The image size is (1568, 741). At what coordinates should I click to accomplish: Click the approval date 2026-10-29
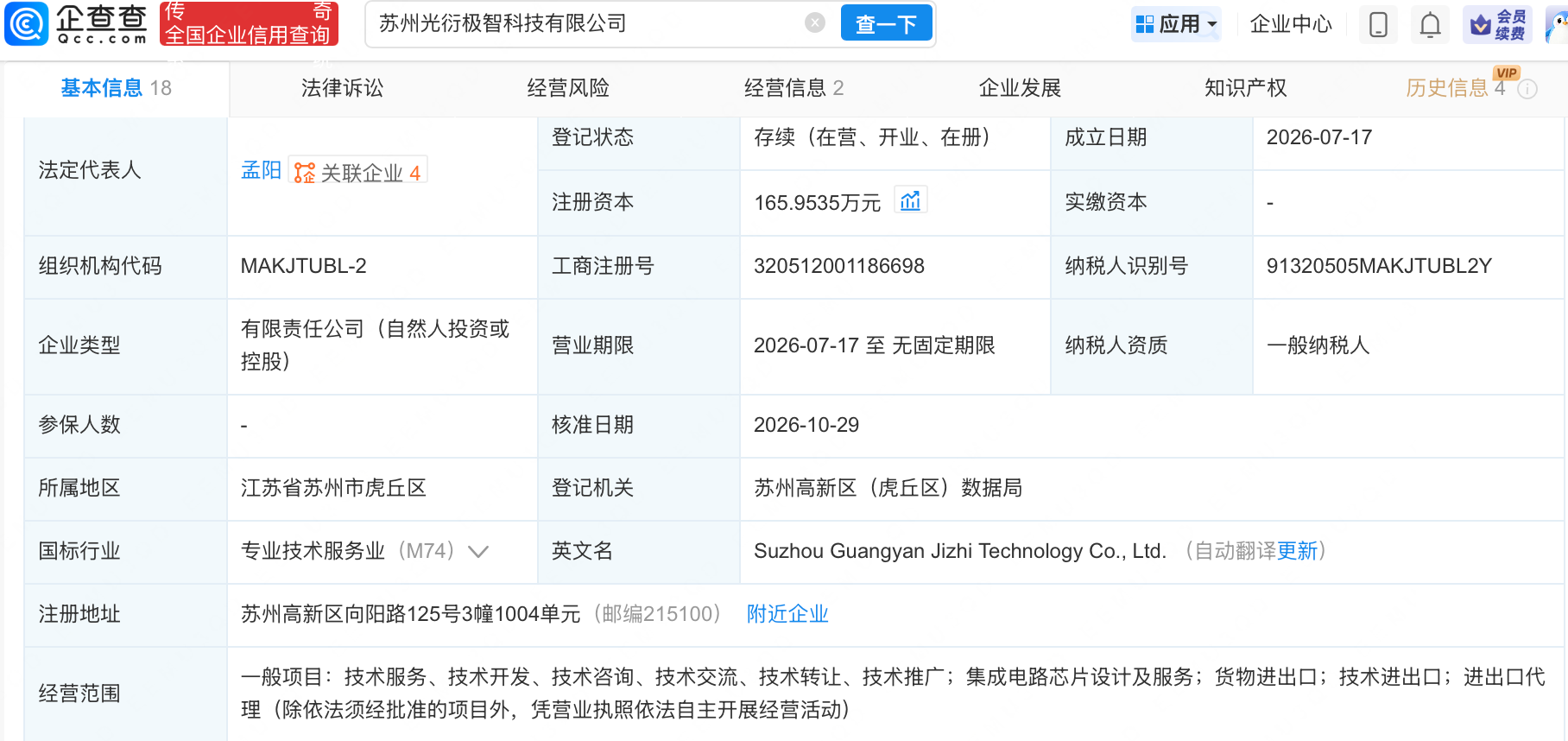pos(806,425)
